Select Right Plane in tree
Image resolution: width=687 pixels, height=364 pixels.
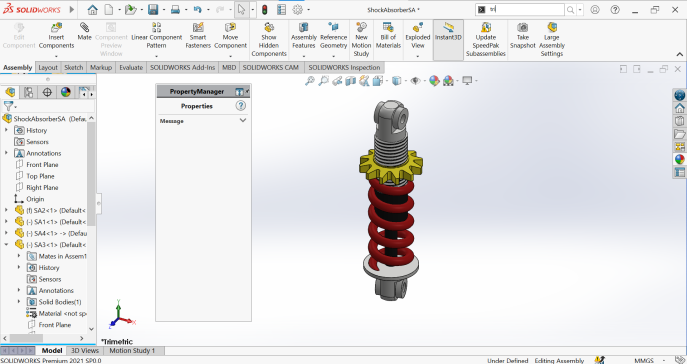42,187
